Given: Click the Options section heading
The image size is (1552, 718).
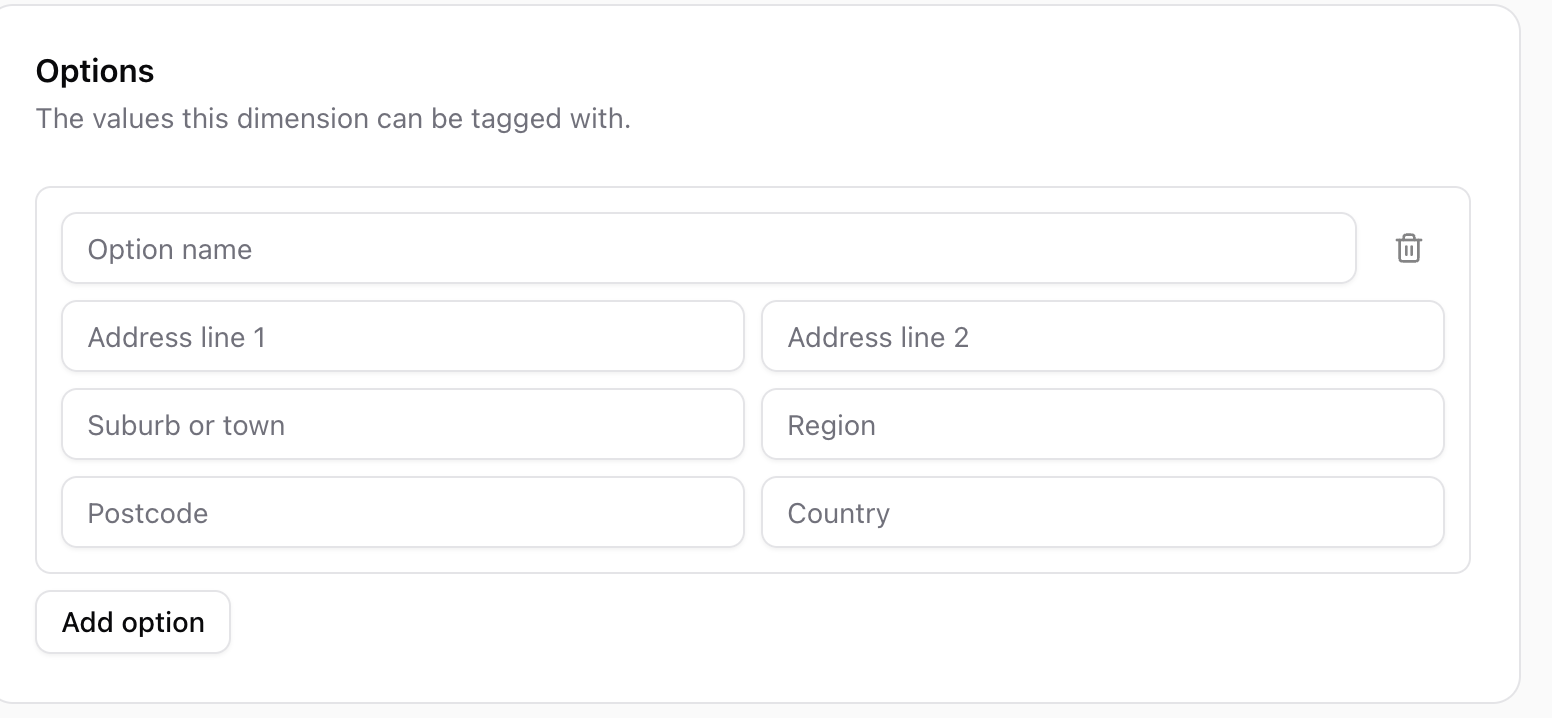Looking at the screenshot, I should [x=95, y=71].
